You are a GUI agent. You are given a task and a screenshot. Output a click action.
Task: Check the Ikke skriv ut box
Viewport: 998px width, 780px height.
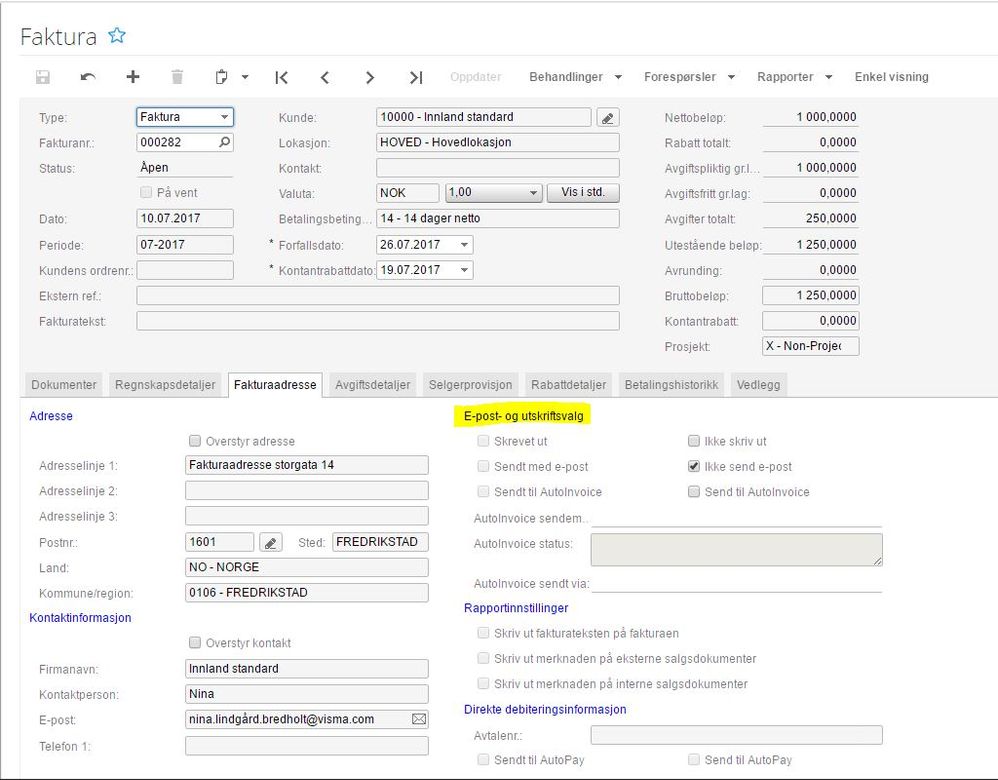click(694, 441)
